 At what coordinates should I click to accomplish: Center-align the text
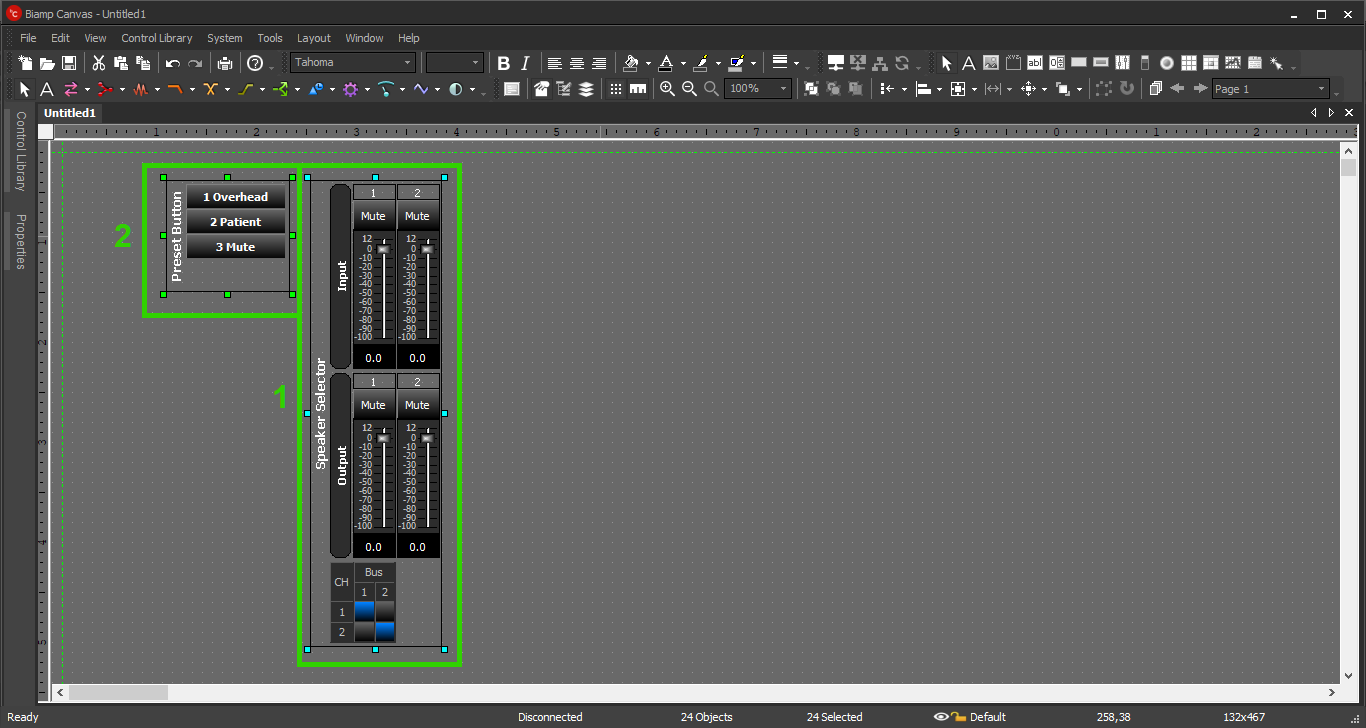coord(577,63)
